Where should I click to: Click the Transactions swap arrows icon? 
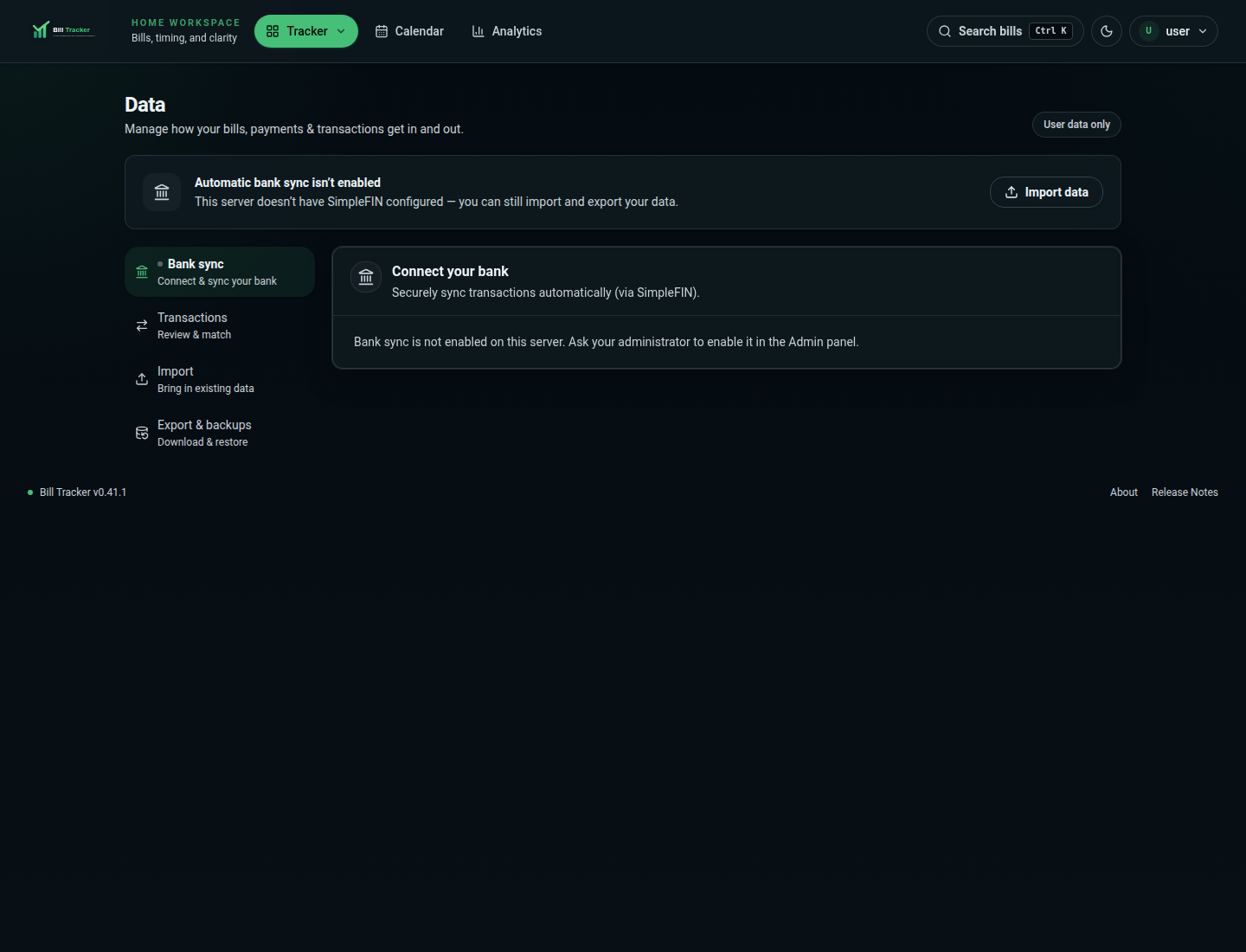(142, 325)
